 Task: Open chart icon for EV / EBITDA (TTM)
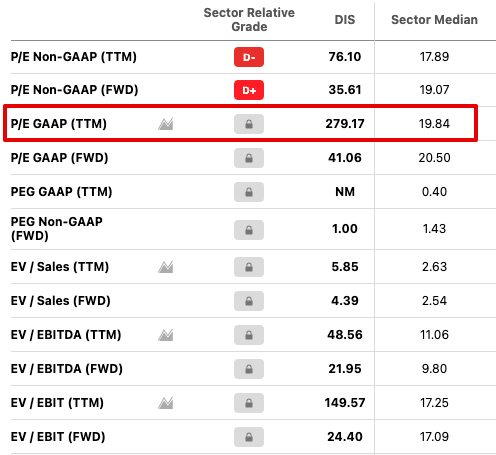pos(166,335)
